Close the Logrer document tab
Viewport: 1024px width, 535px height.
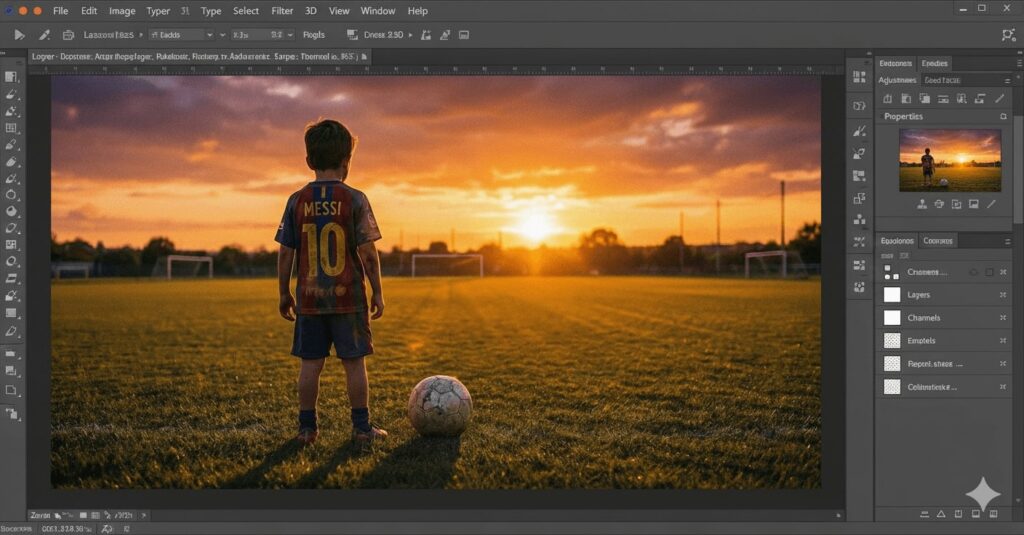[x=364, y=57]
